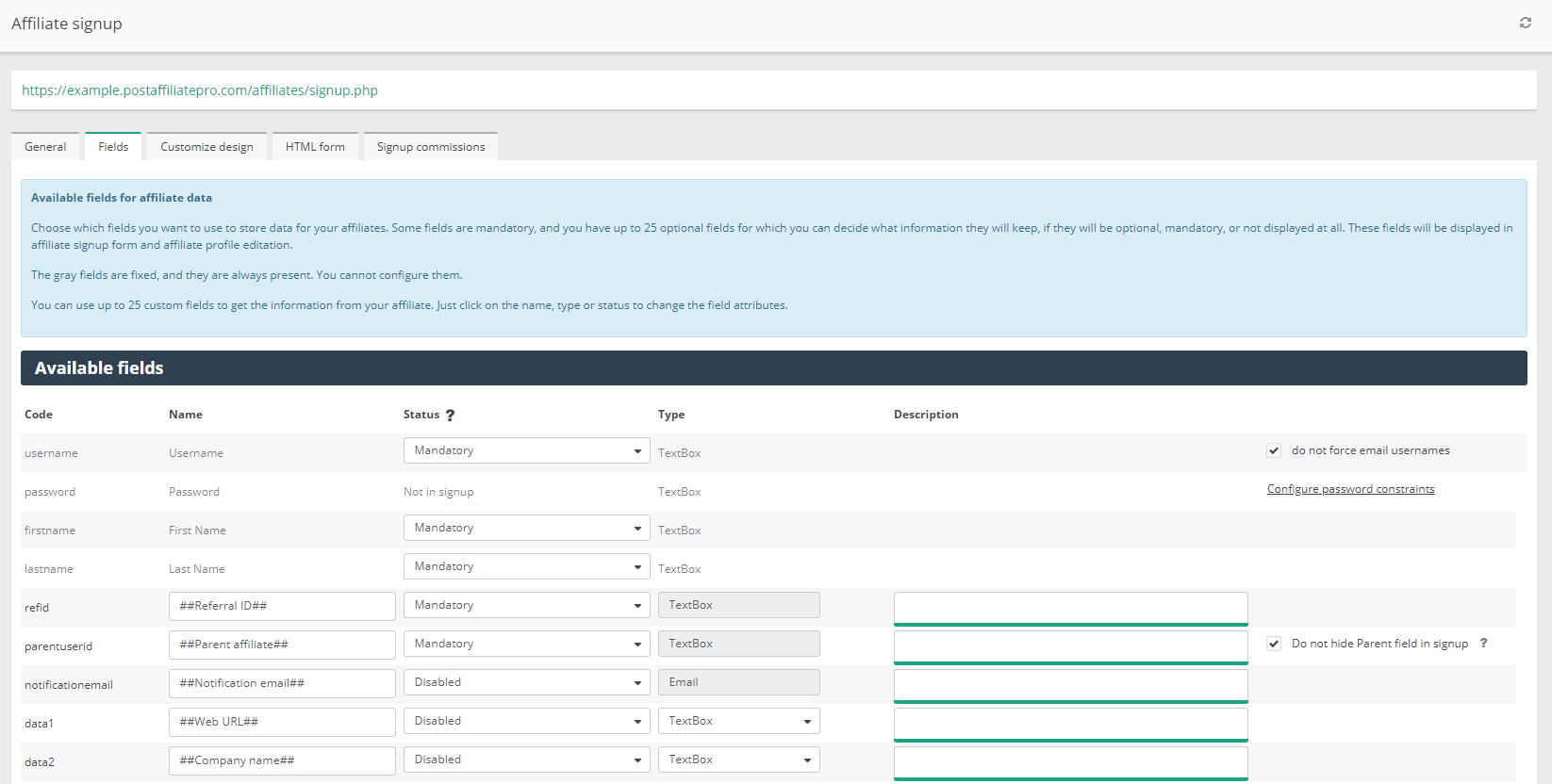Select the Fields tab
This screenshot has width=1552, height=784.
[113, 146]
